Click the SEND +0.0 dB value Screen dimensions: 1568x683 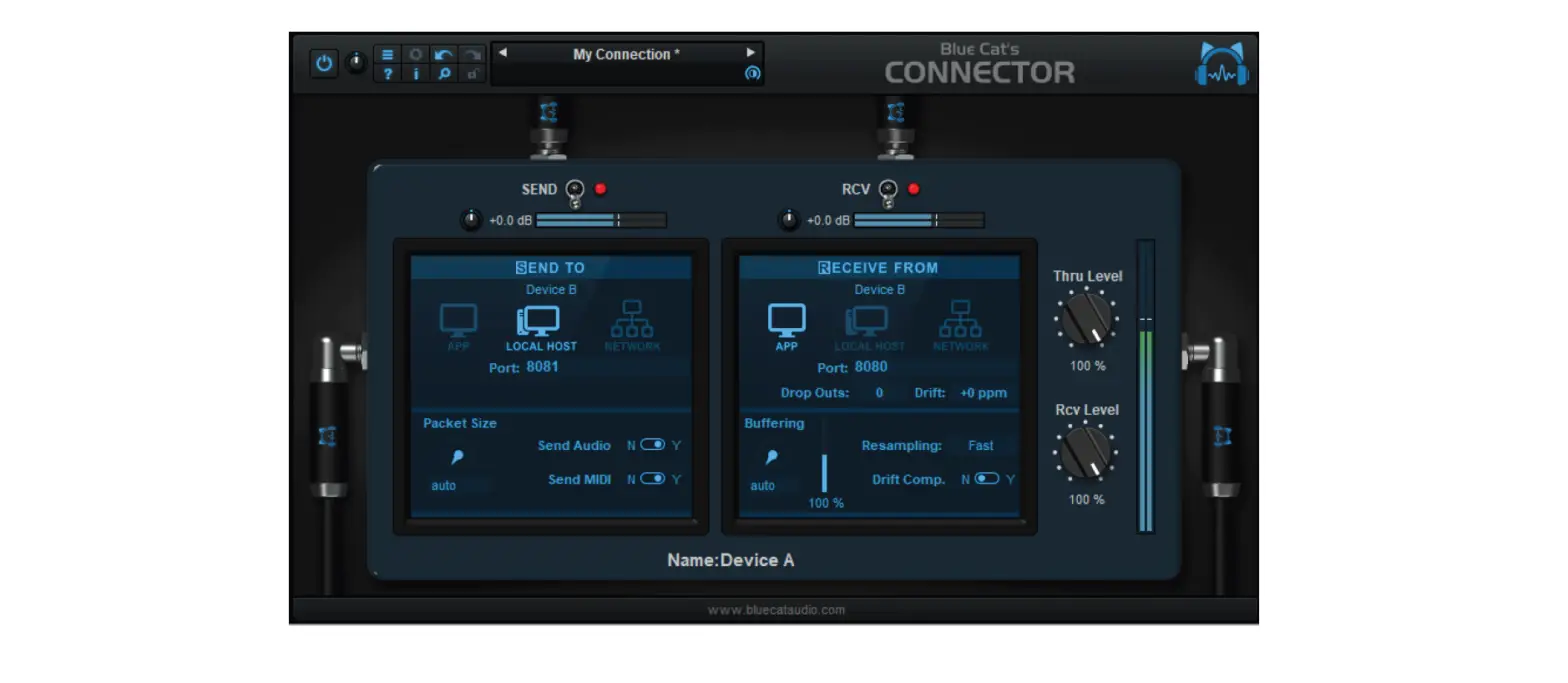pyautogui.click(x=510, y=221)
